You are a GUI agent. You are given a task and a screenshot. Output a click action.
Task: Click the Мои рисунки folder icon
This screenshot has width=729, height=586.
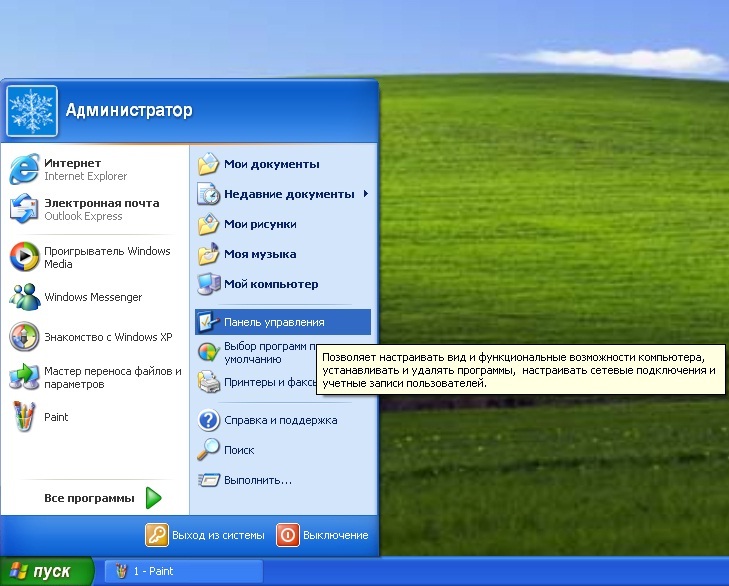pos(208,224)
